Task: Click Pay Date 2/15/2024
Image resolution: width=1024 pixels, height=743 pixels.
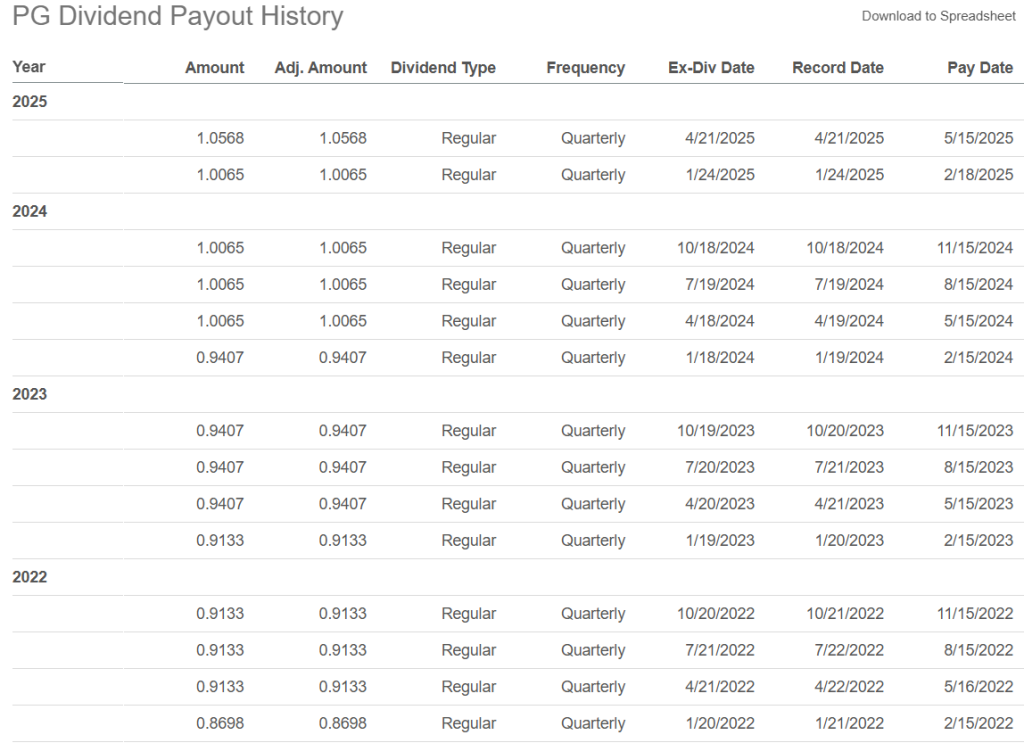Action: 978,358
